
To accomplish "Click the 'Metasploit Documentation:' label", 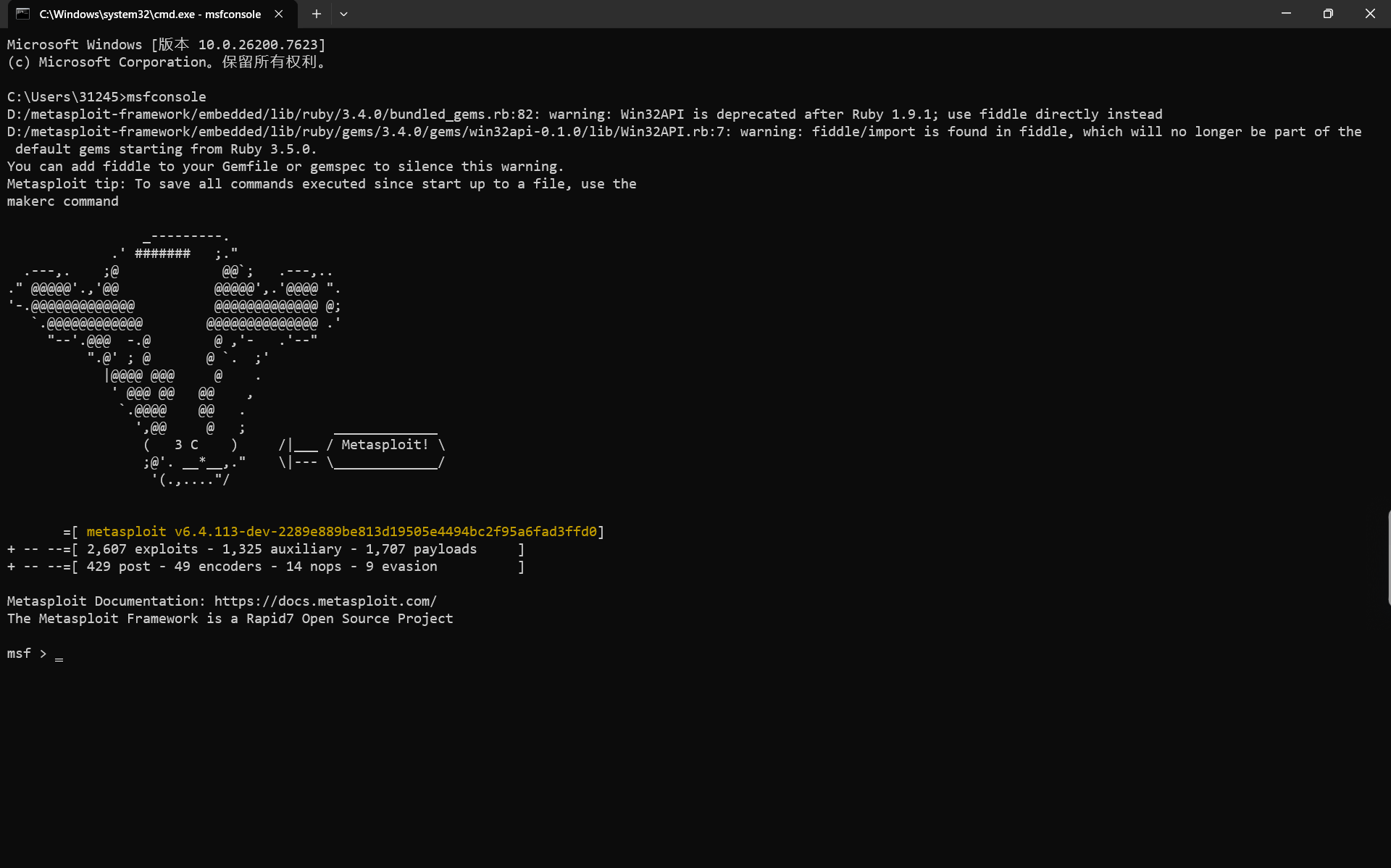I will (x=106, y=601).
